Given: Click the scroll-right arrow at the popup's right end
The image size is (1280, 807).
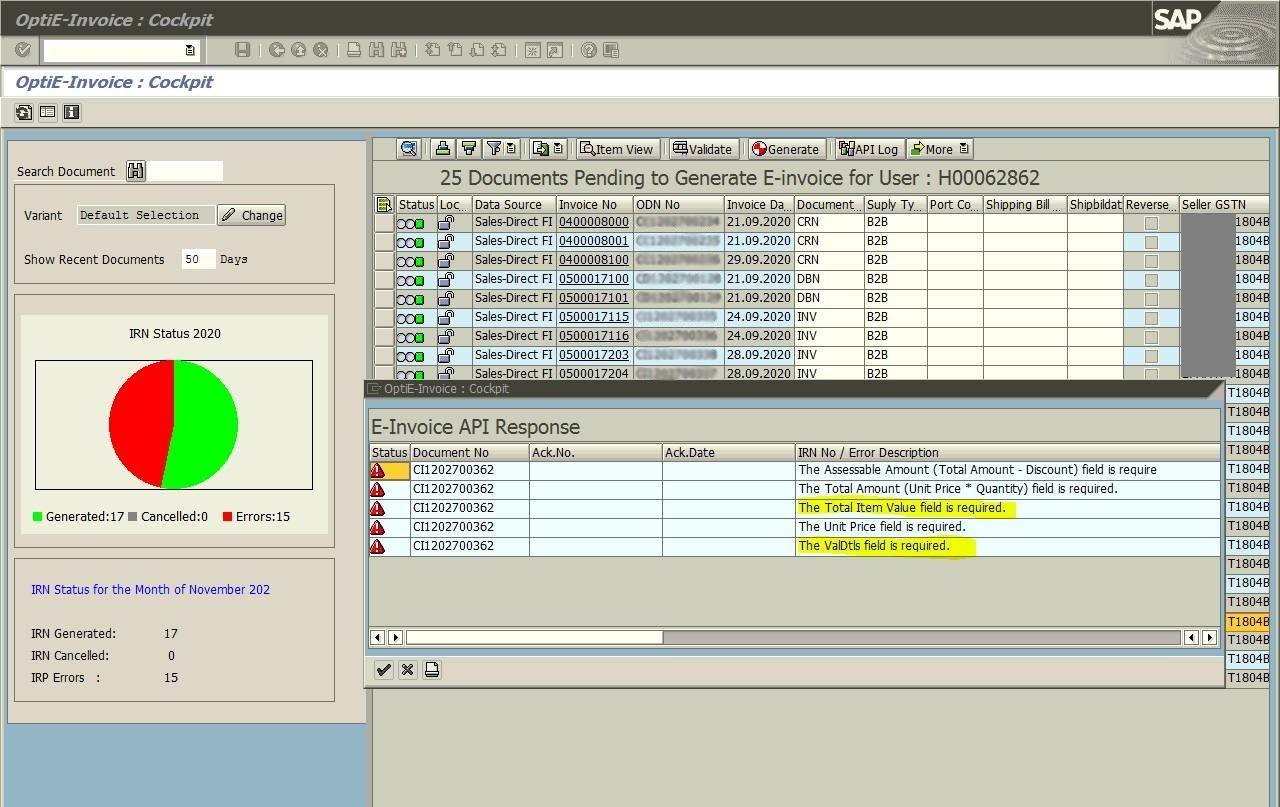Looking at the screenshot, I should [1209, 637].
